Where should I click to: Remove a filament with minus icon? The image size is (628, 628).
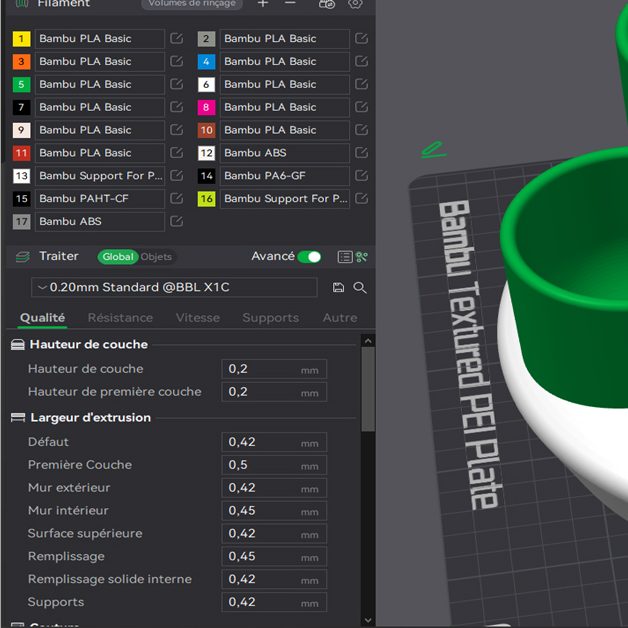coord(290,4)
